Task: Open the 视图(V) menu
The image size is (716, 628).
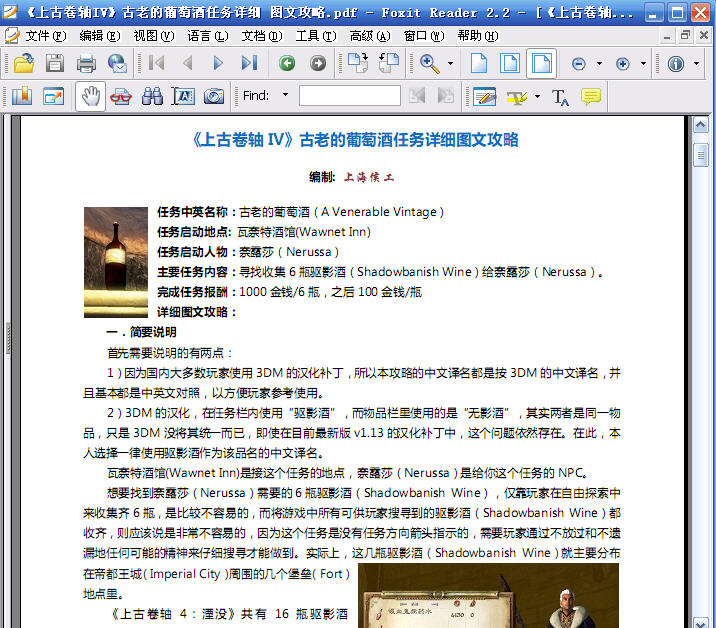Action: pyautogui.click(x=154, y=36)
